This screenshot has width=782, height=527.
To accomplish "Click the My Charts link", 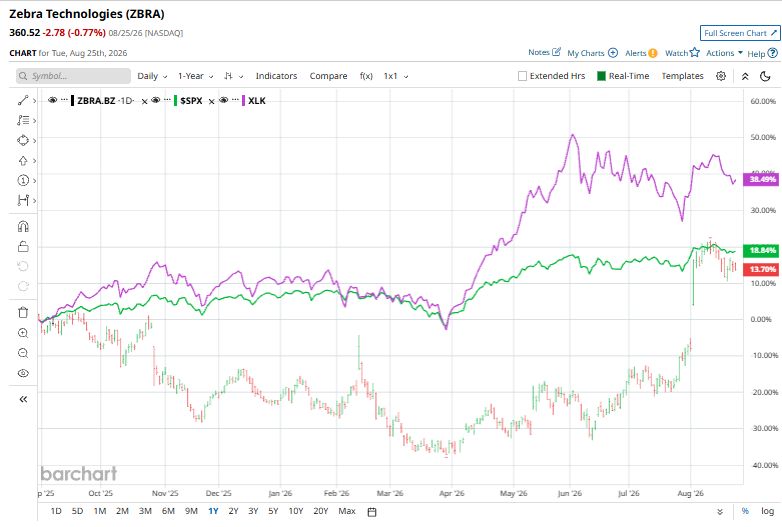I will (586, 53).
